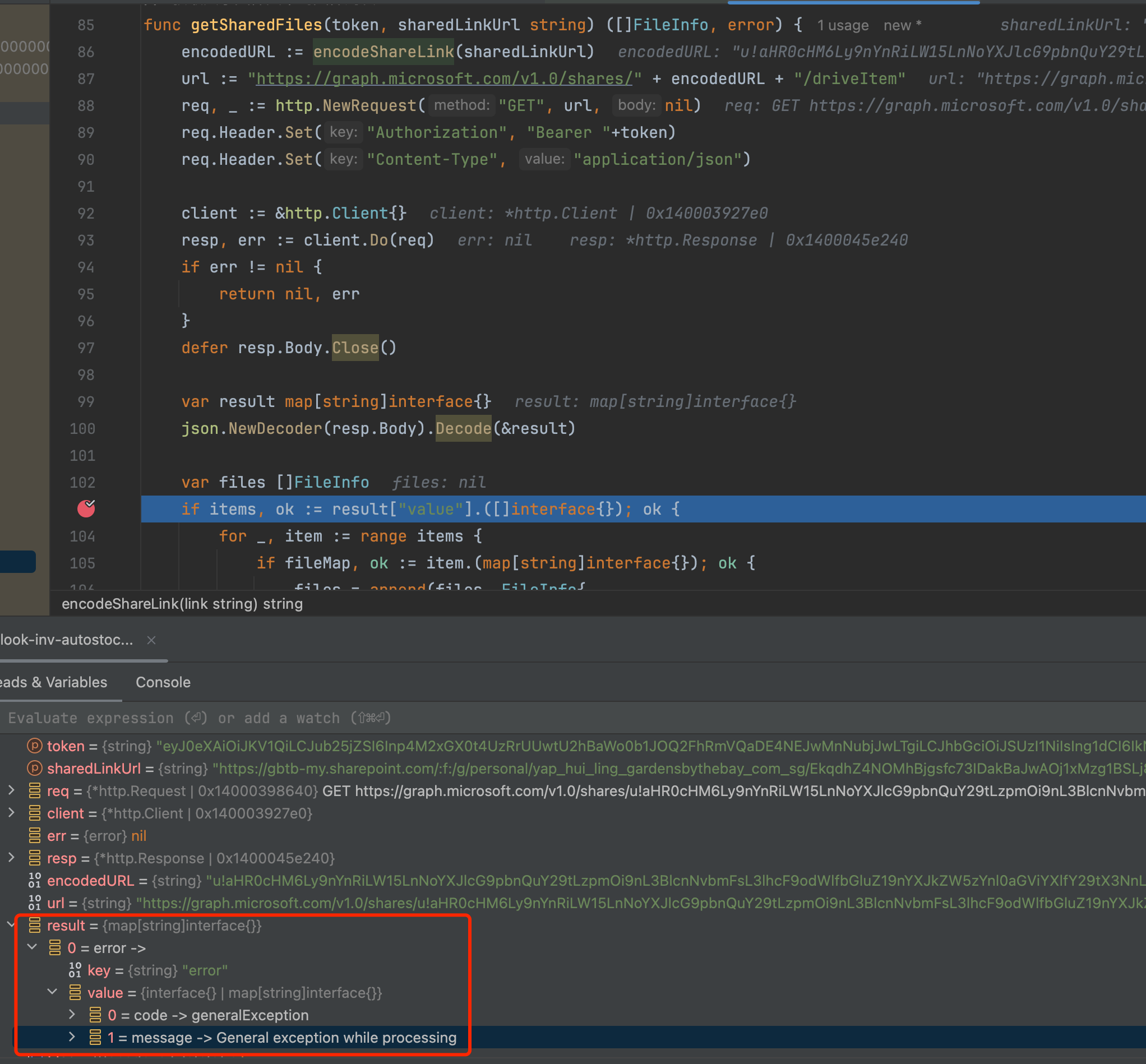Expand the resp variable node
Screen dimensions: 1146x1064
click(x=12, y=858)
